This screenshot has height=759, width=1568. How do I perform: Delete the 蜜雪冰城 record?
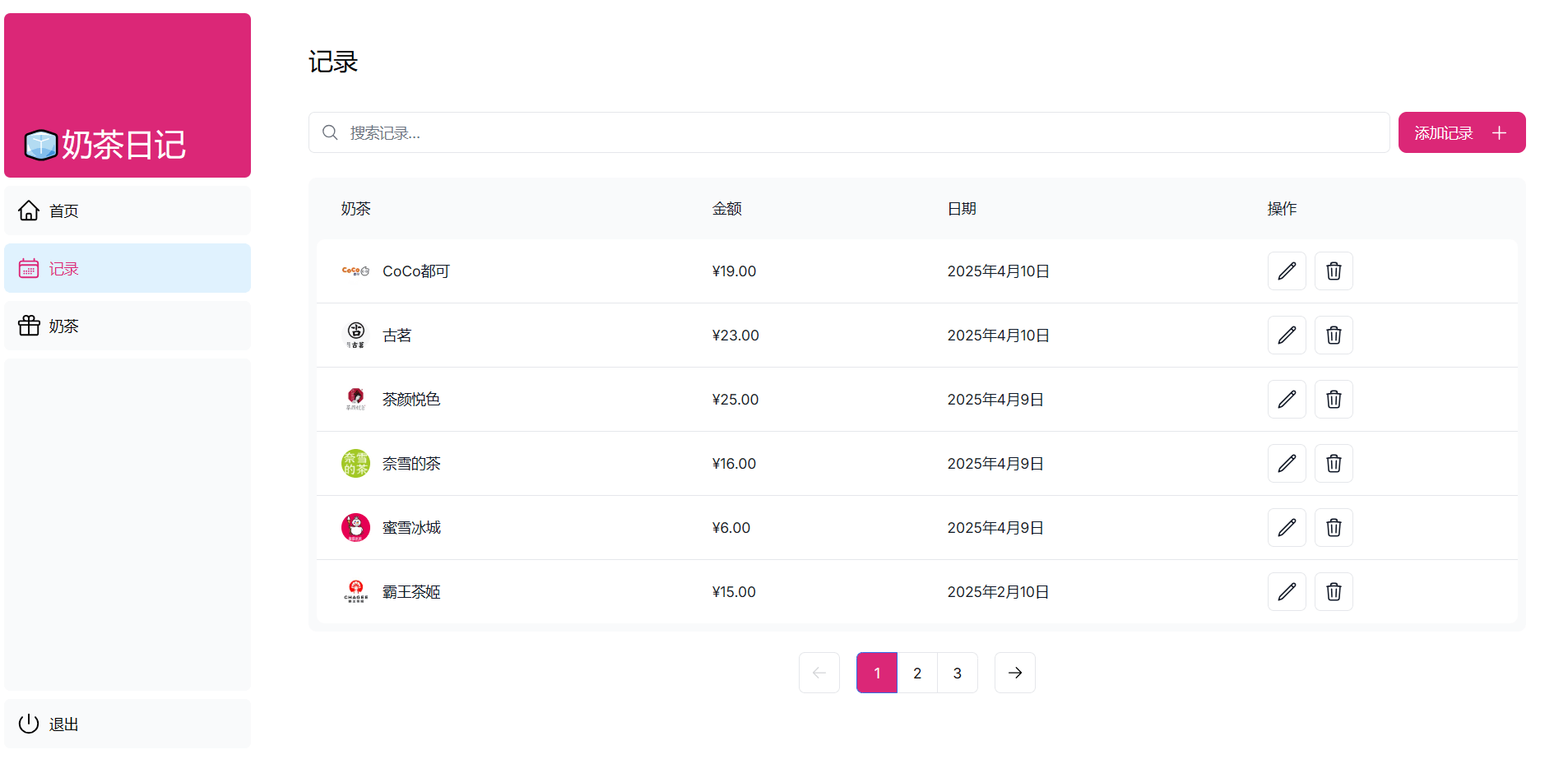pyautogui.click(x=1334, y=527)
